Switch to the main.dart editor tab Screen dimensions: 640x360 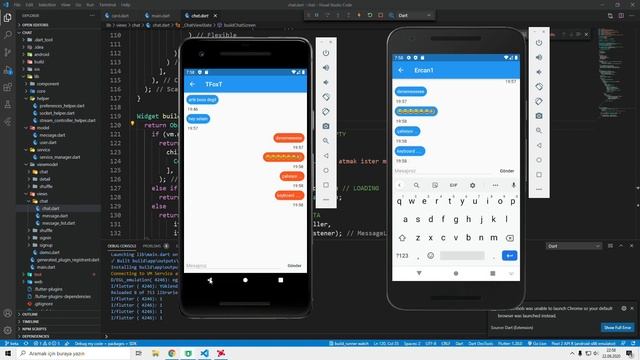coord(160,16)
